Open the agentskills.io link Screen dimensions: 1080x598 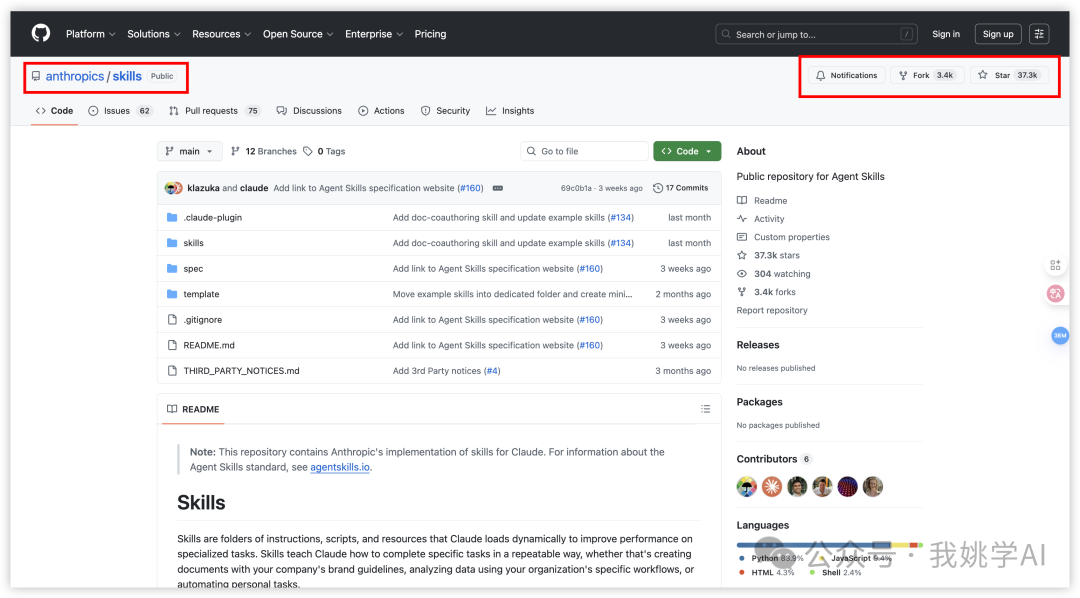click(340, 467)
